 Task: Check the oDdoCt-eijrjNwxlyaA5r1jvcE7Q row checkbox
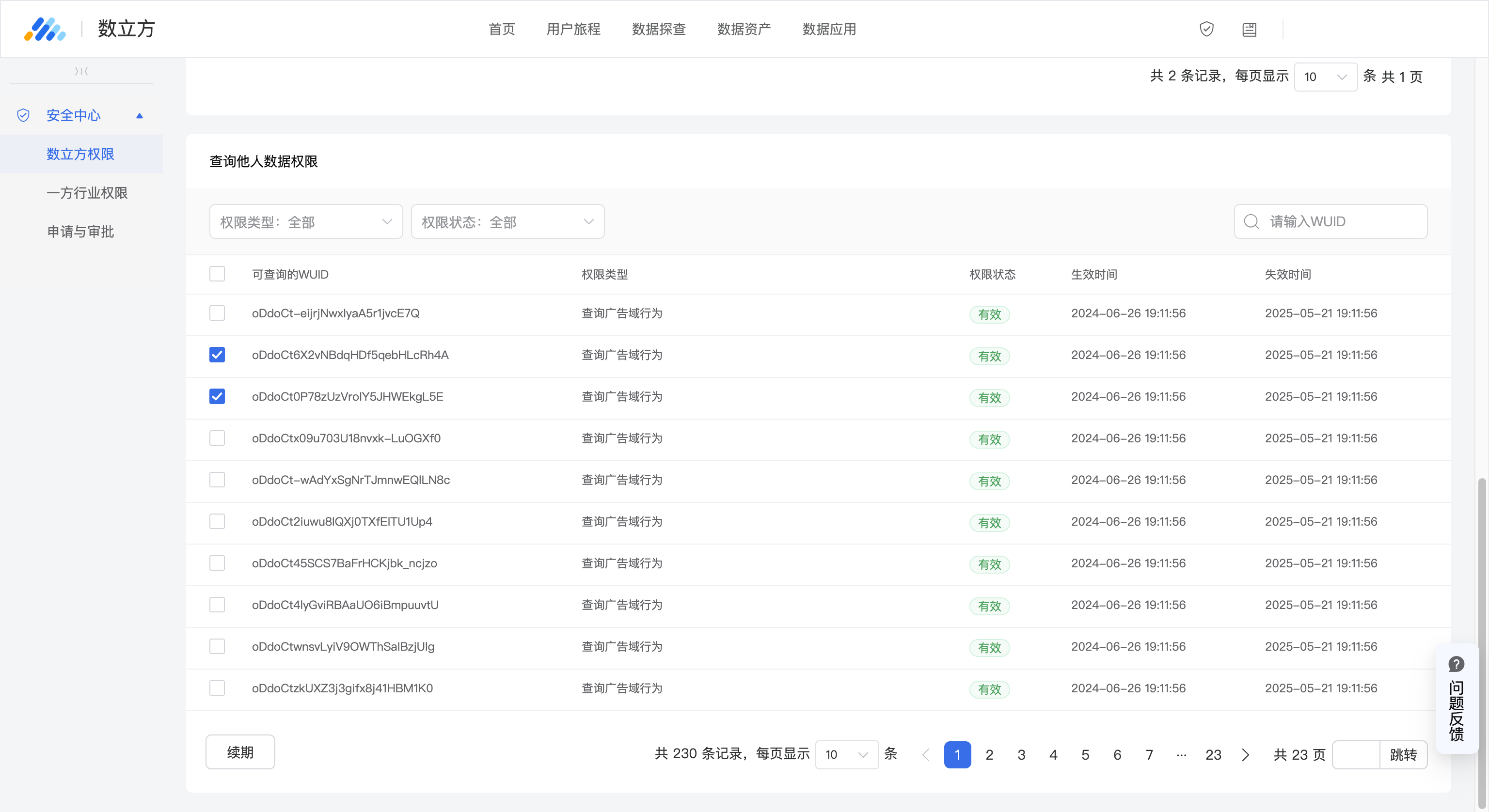(217, 313)
